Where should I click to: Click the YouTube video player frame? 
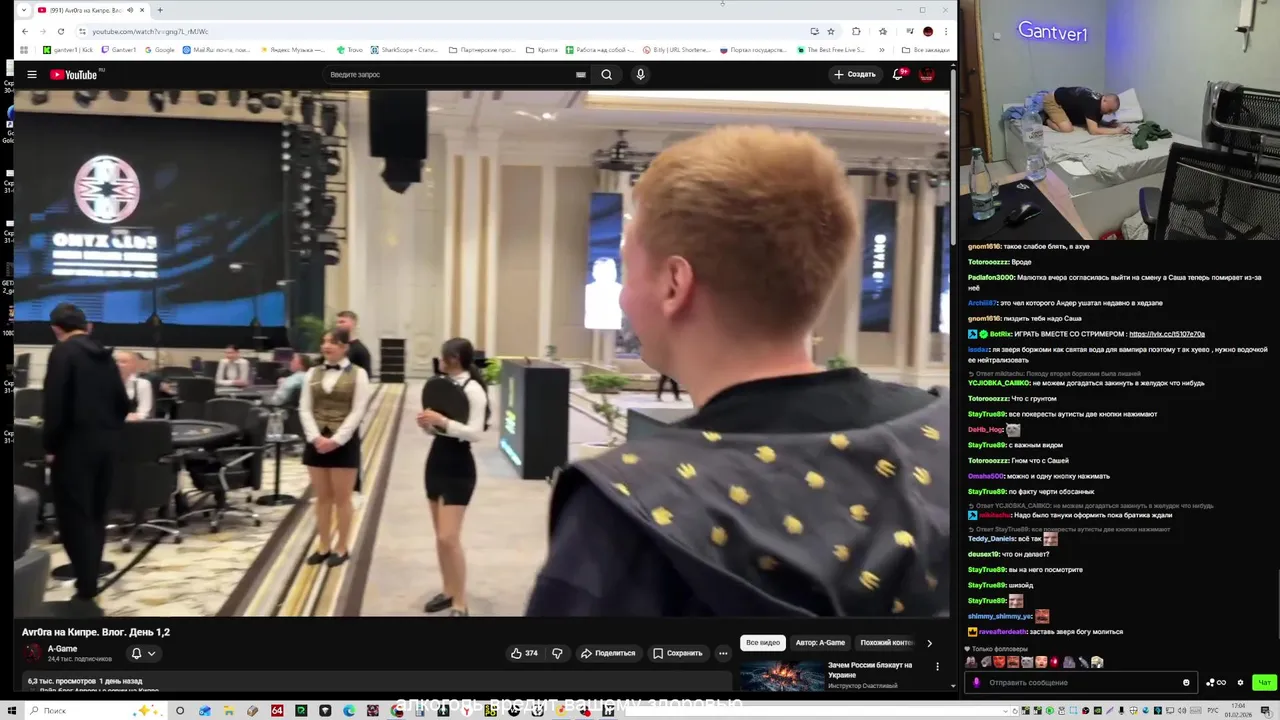(x=482, y=353)
